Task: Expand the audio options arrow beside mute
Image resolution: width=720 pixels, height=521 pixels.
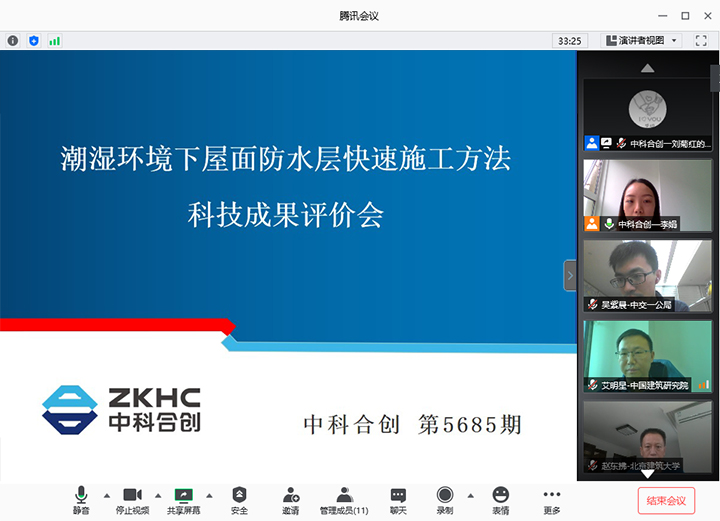Action: pos(106,495)
